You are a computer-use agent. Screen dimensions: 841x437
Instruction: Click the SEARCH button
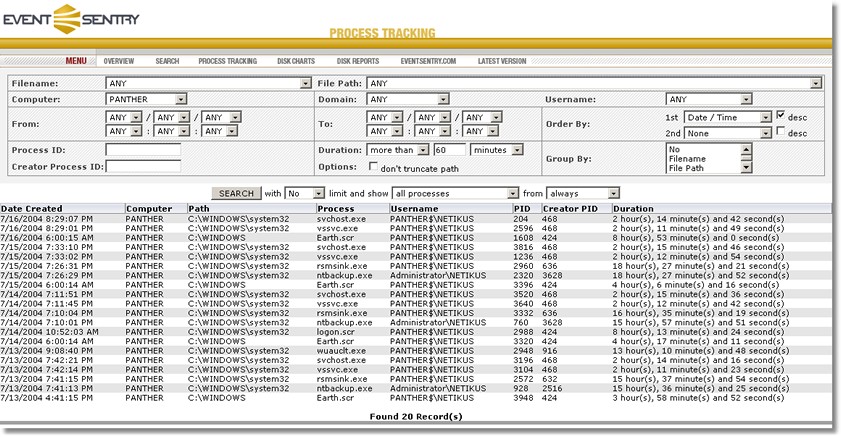coord(236,194)
